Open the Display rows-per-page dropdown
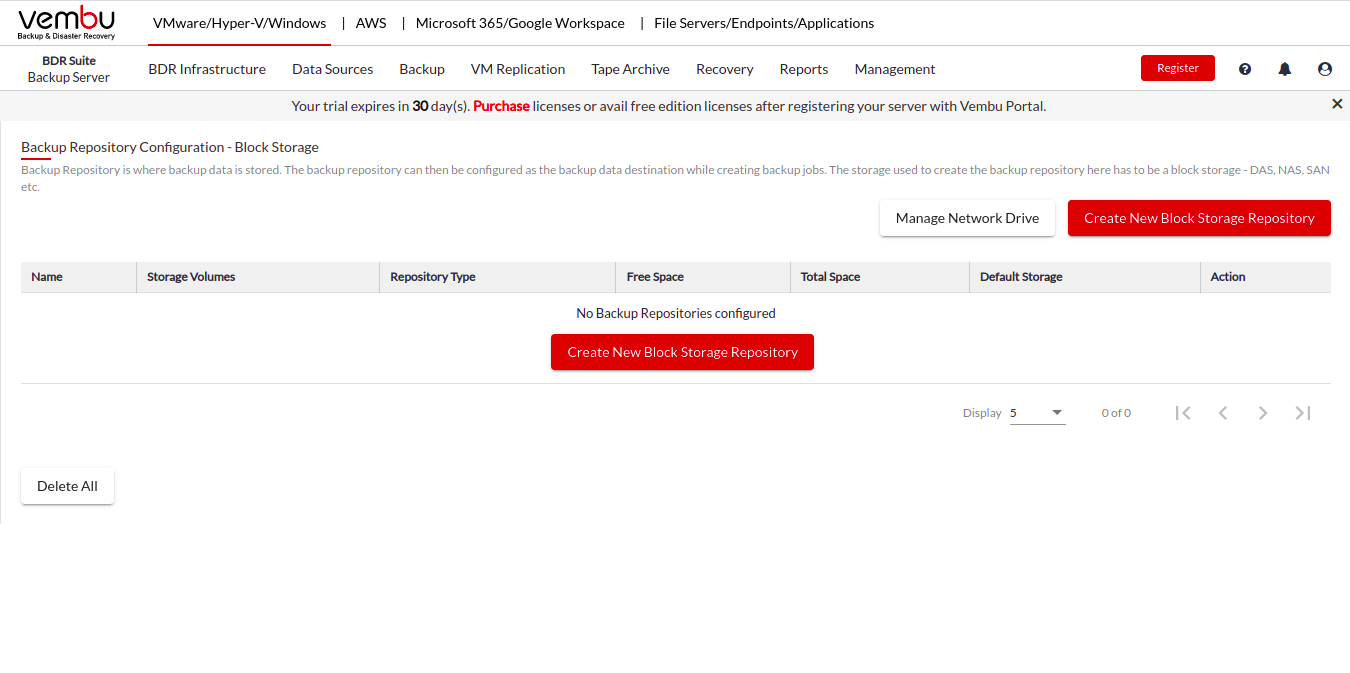Image resolution: width=1350 pixels, height=673 pixels. [1037, 413]
